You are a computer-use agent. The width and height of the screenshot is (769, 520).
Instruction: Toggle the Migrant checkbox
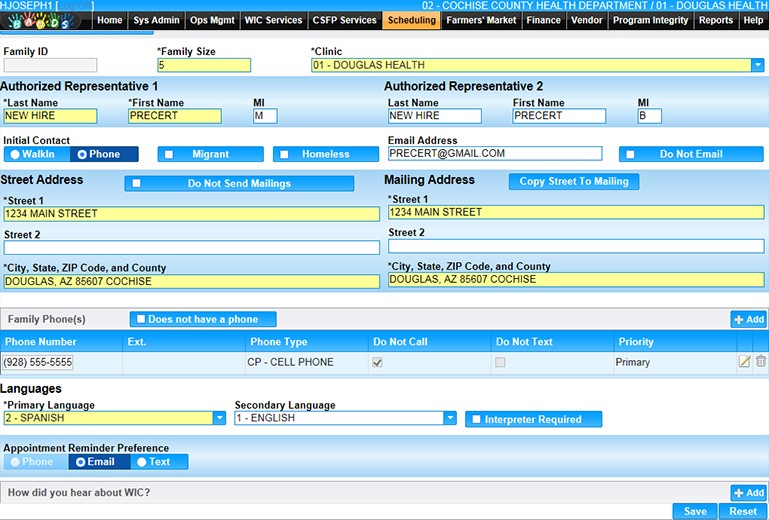170,155
